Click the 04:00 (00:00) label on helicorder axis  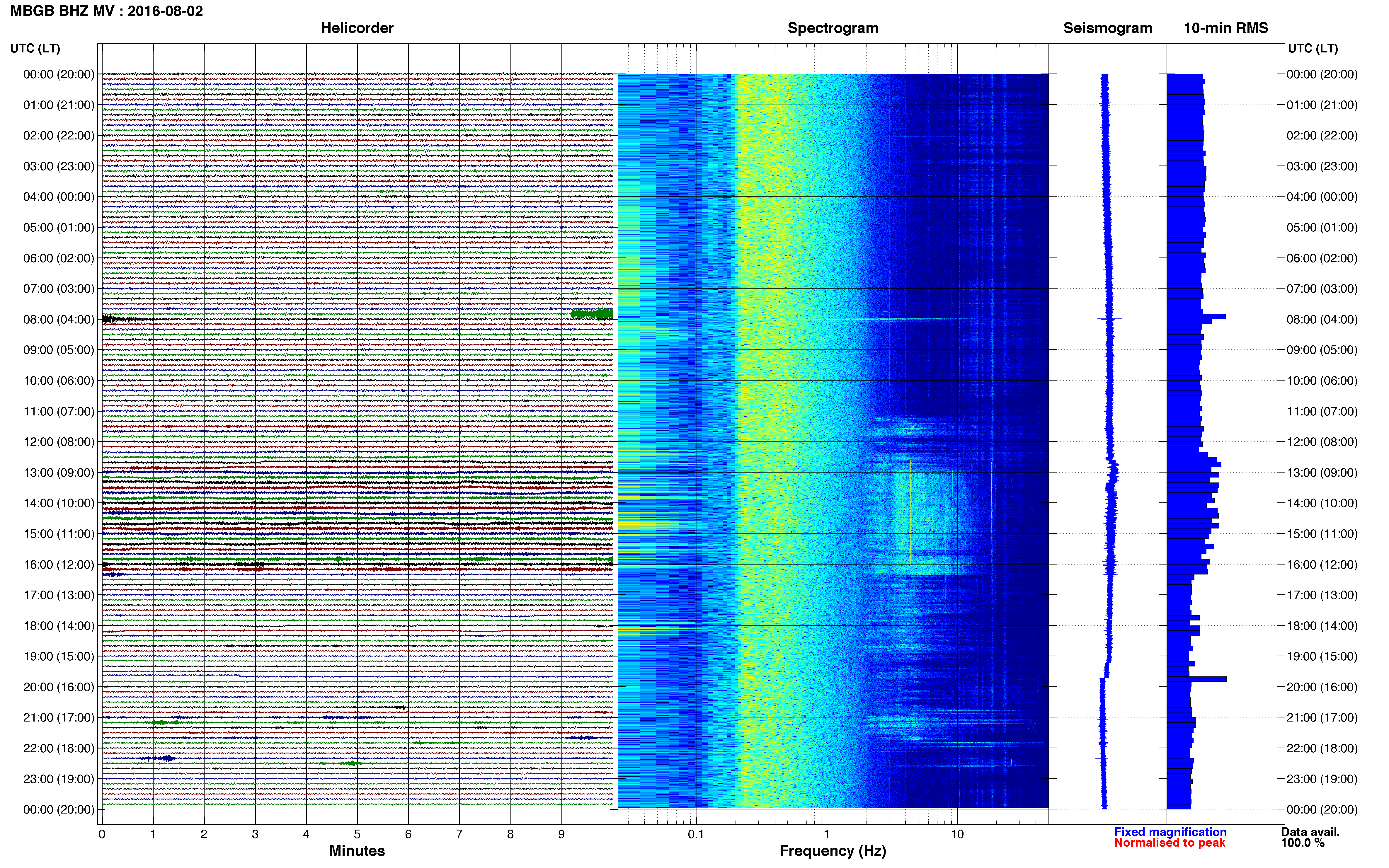[x=59, y=197]
